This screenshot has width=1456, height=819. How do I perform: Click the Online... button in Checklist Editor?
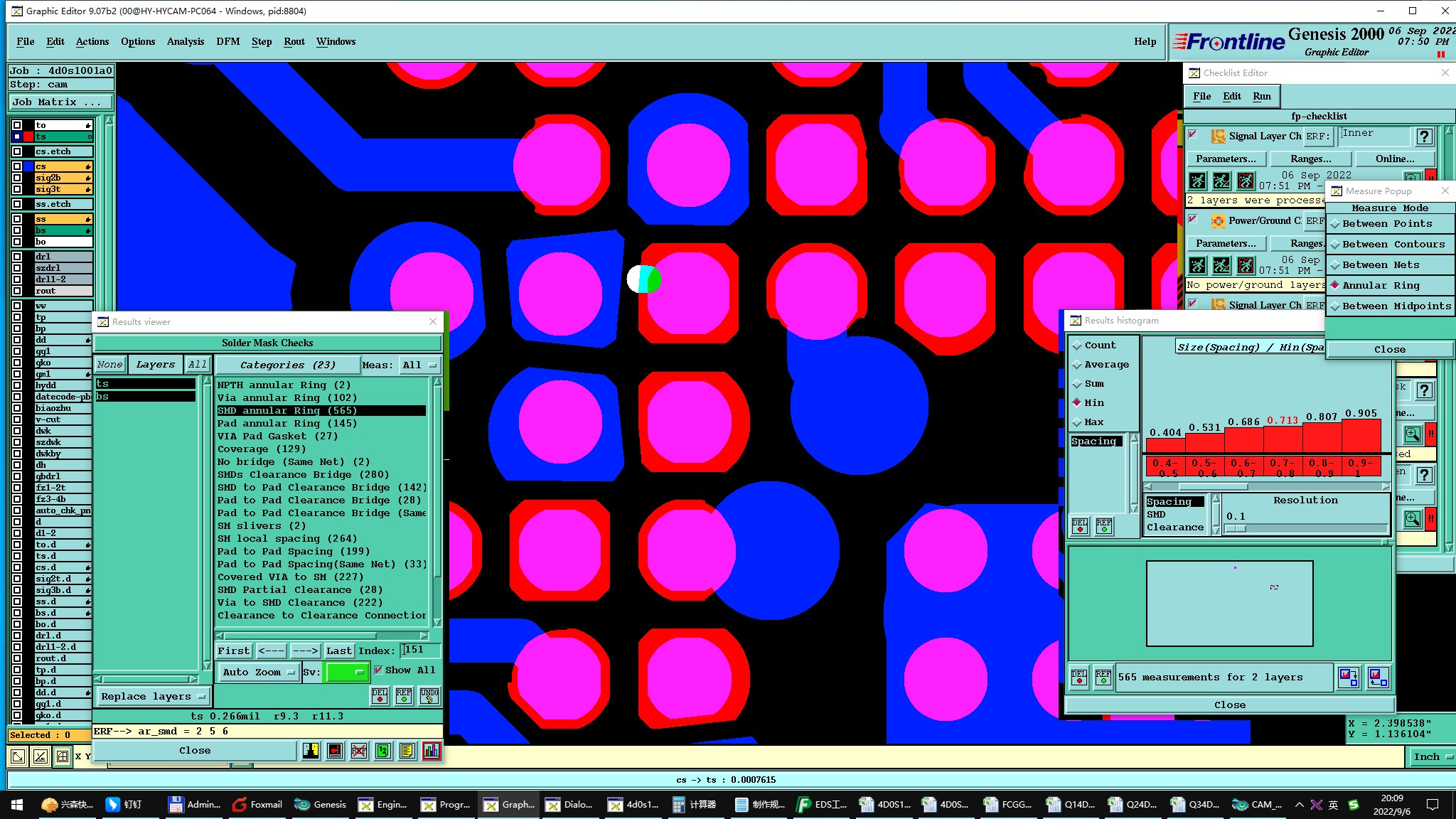(x=1395, y=159)
